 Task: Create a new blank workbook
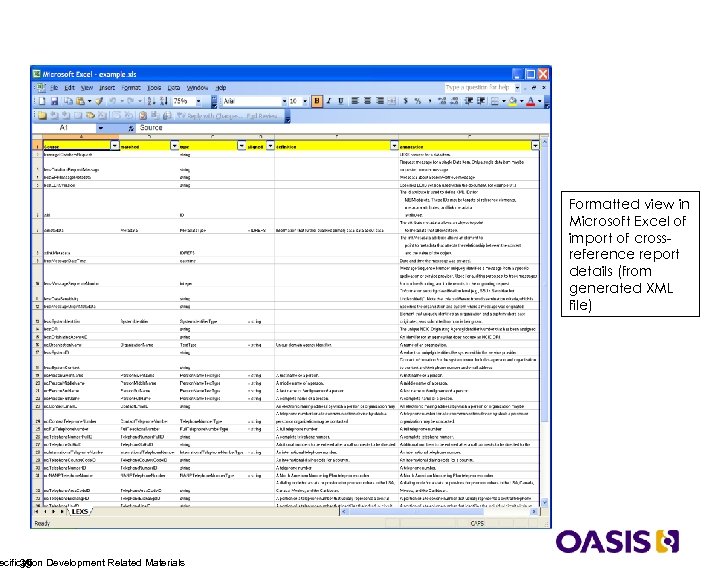[x=42, y=101]
